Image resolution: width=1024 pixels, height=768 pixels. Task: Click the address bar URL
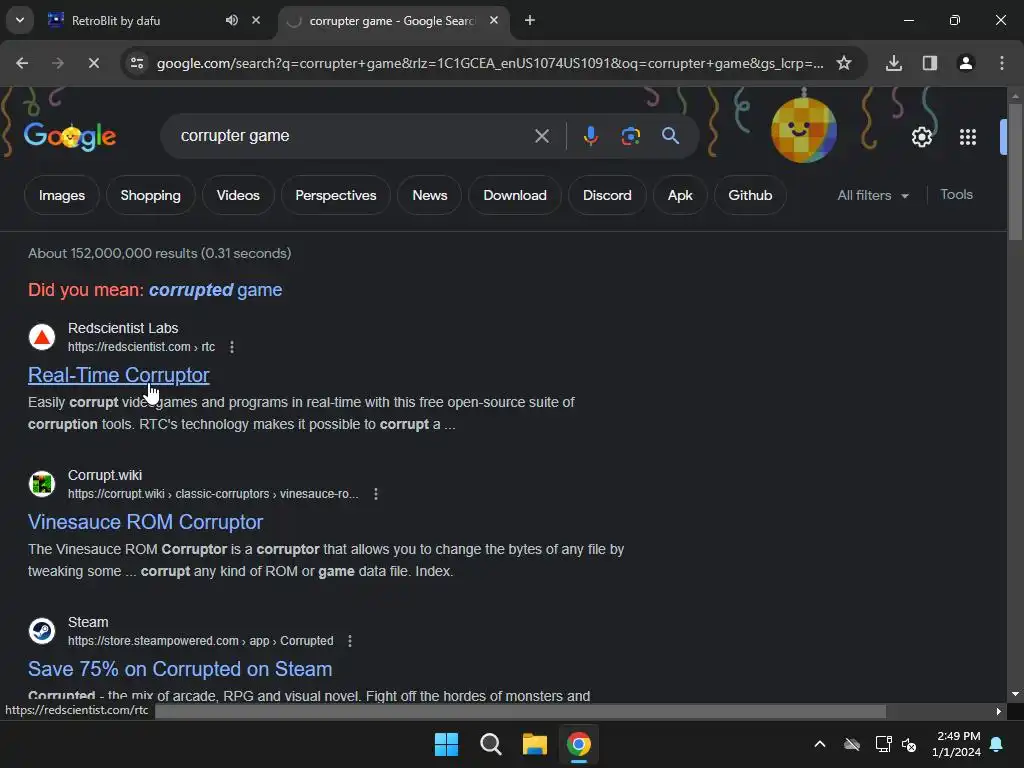(490, 63)
